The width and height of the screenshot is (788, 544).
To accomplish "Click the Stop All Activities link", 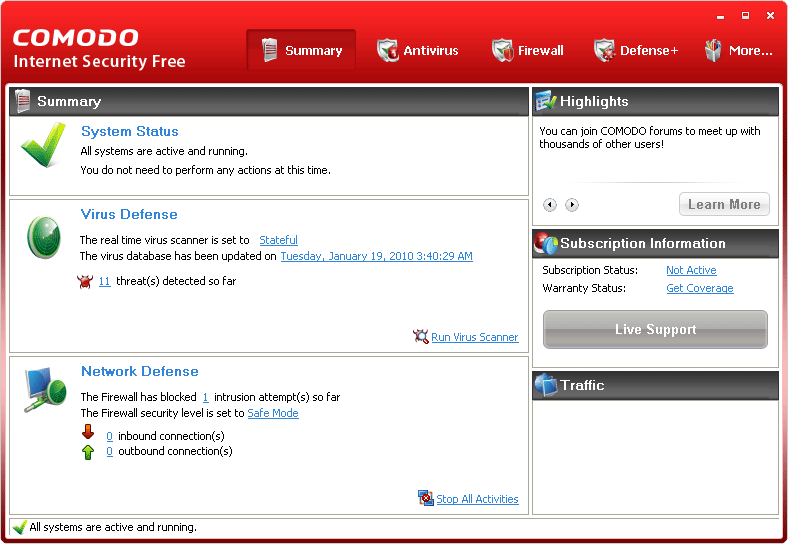I will [477, 499].
